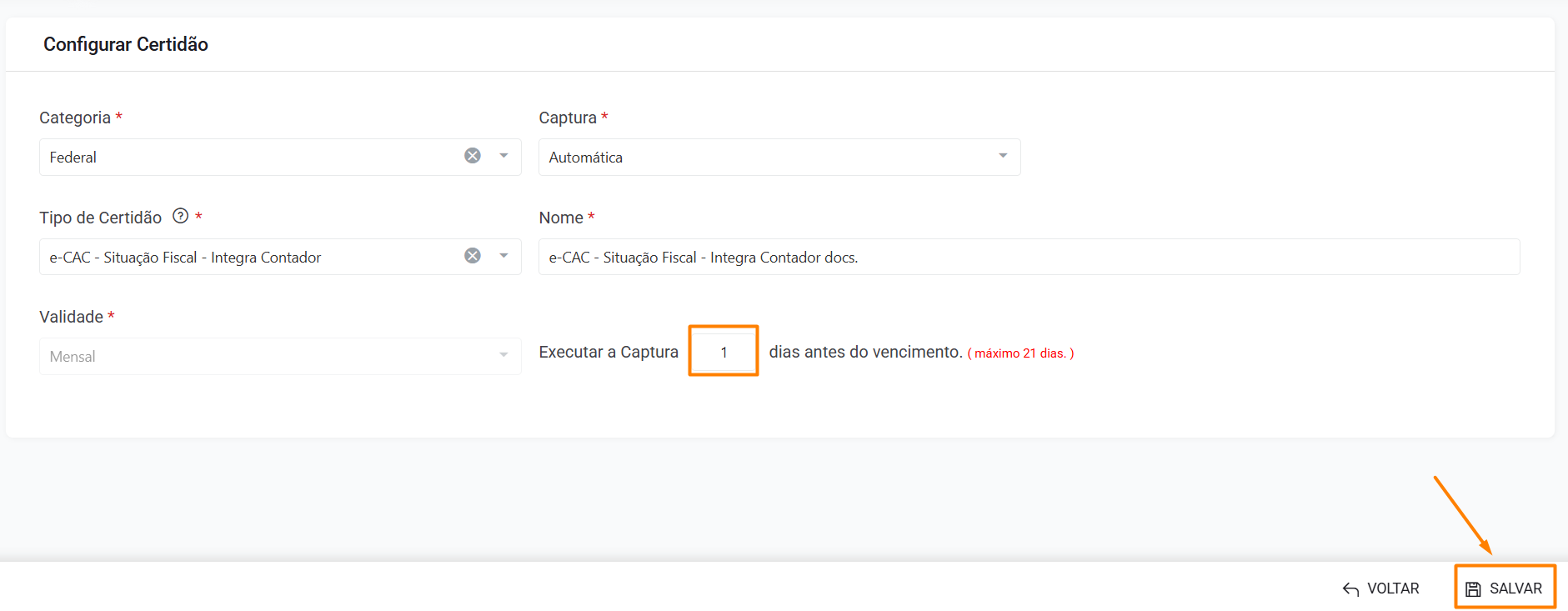Image resolution: width=1568 pixels, height=611 pixels.
Task: Click the e-CAC value in Tipo de Certidão
Action: click(x=185, y=258)
